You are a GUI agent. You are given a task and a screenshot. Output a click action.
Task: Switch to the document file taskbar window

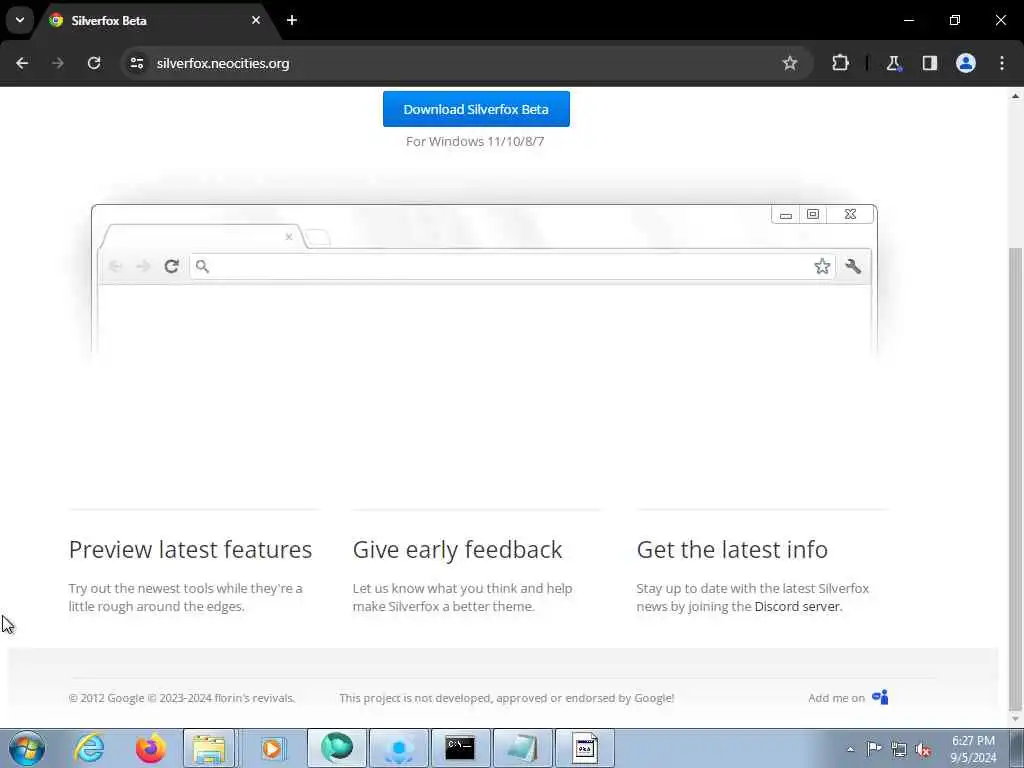click(x=584, y=748)
